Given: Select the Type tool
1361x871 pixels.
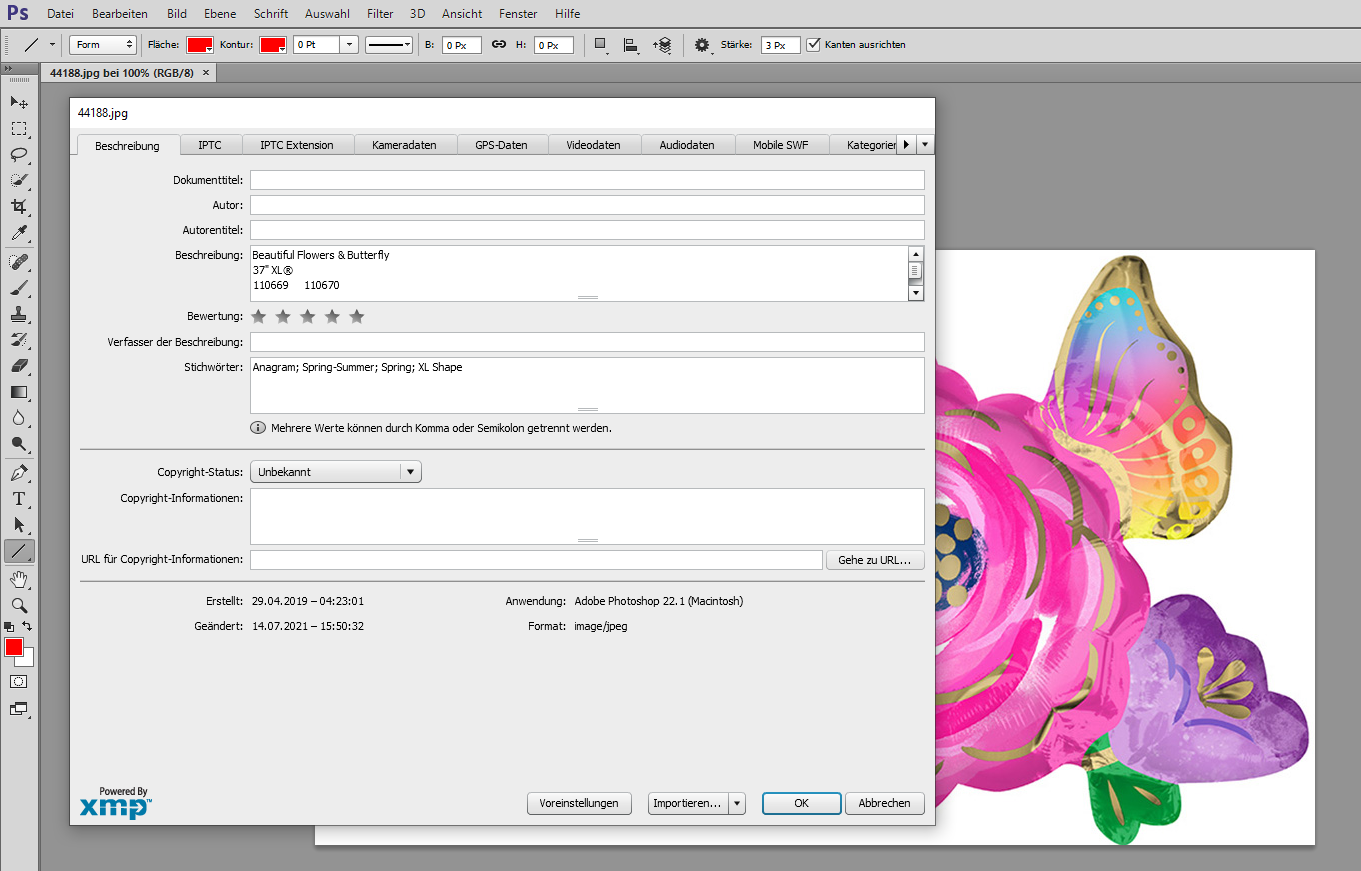Looking at the screenshot, I should point(18,499).
